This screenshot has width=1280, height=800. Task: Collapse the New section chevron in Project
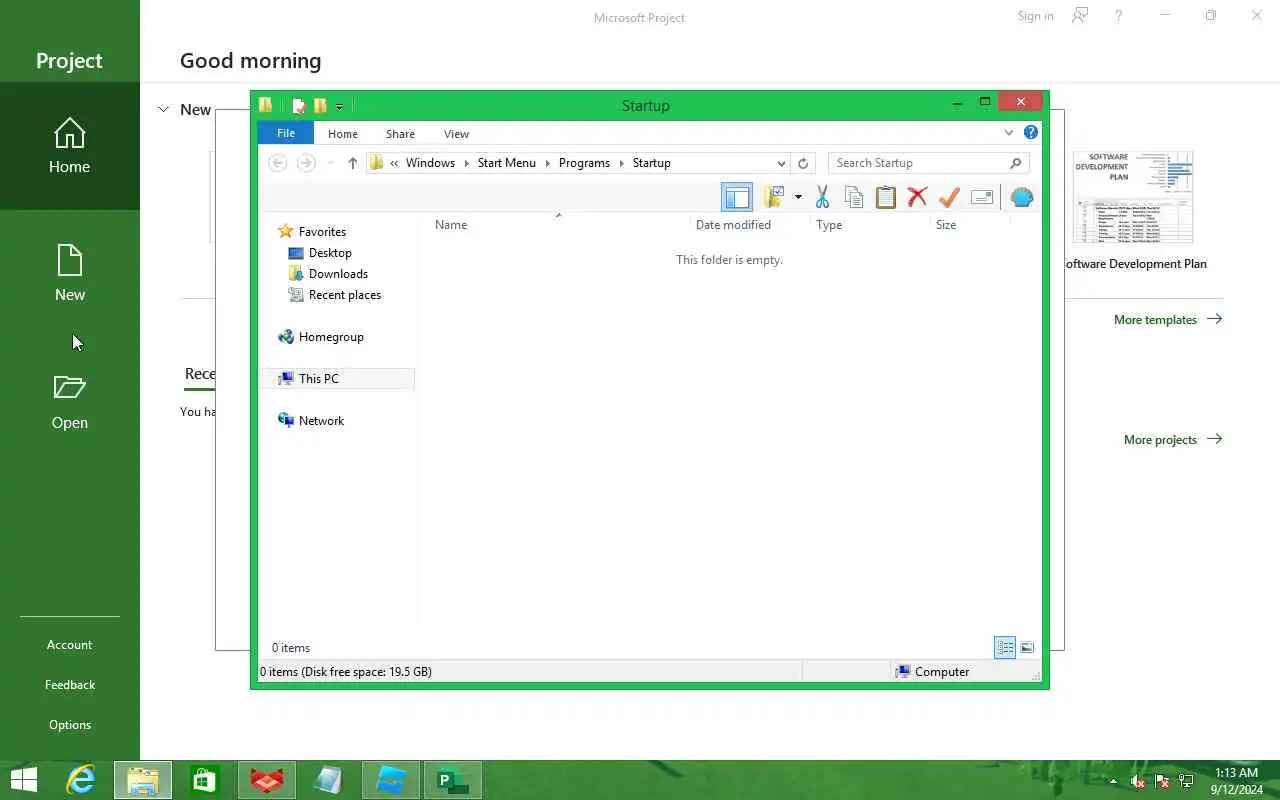[164, 109]
